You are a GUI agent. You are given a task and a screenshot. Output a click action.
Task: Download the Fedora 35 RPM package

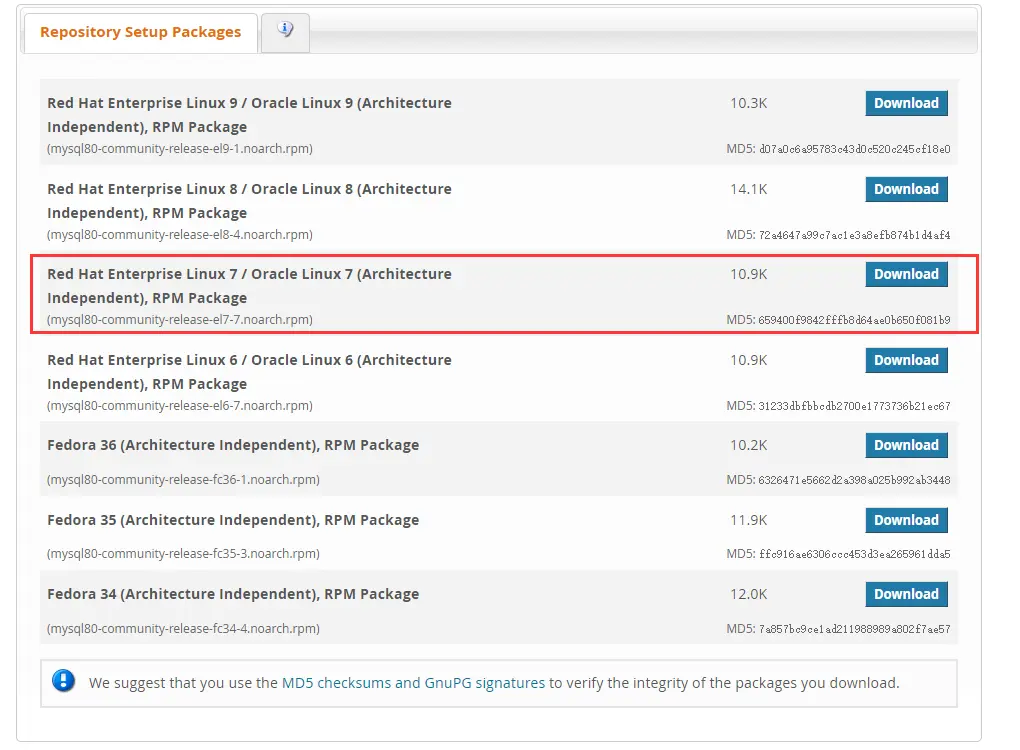[906, 520]
